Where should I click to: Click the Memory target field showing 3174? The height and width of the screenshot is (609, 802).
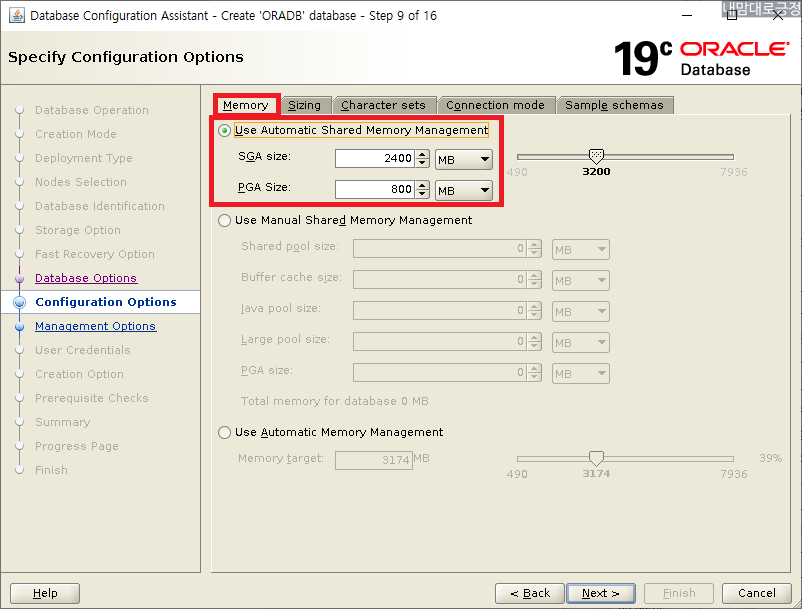(x=374, y=460)
